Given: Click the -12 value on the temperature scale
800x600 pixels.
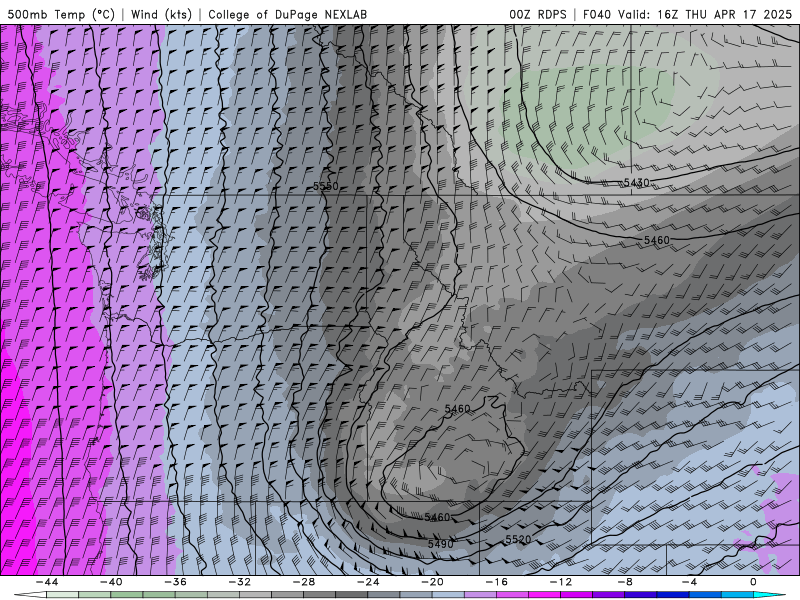Looking at the screenshot, I should click(561, 582).
